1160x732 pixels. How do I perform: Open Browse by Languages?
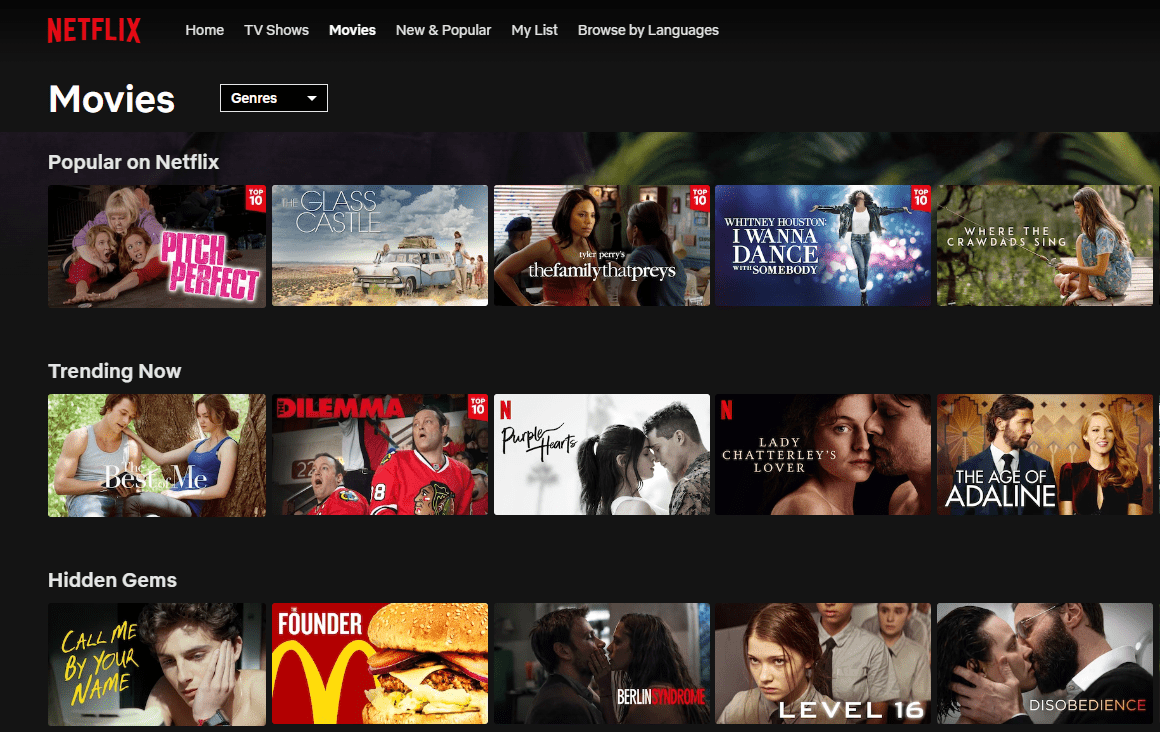(x=648, y=30)
